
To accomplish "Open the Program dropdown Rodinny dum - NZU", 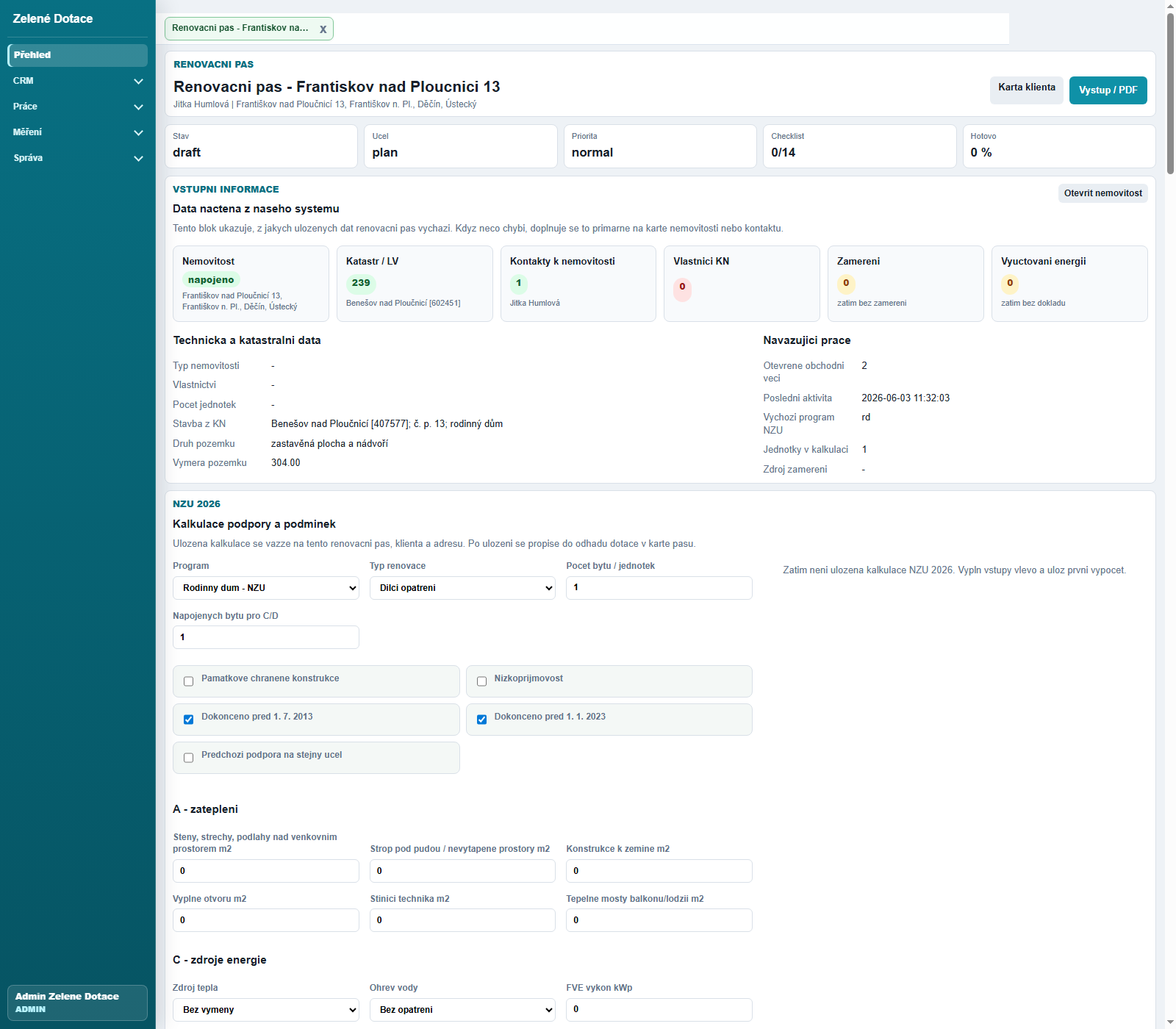I will click(x=266, y=588).
